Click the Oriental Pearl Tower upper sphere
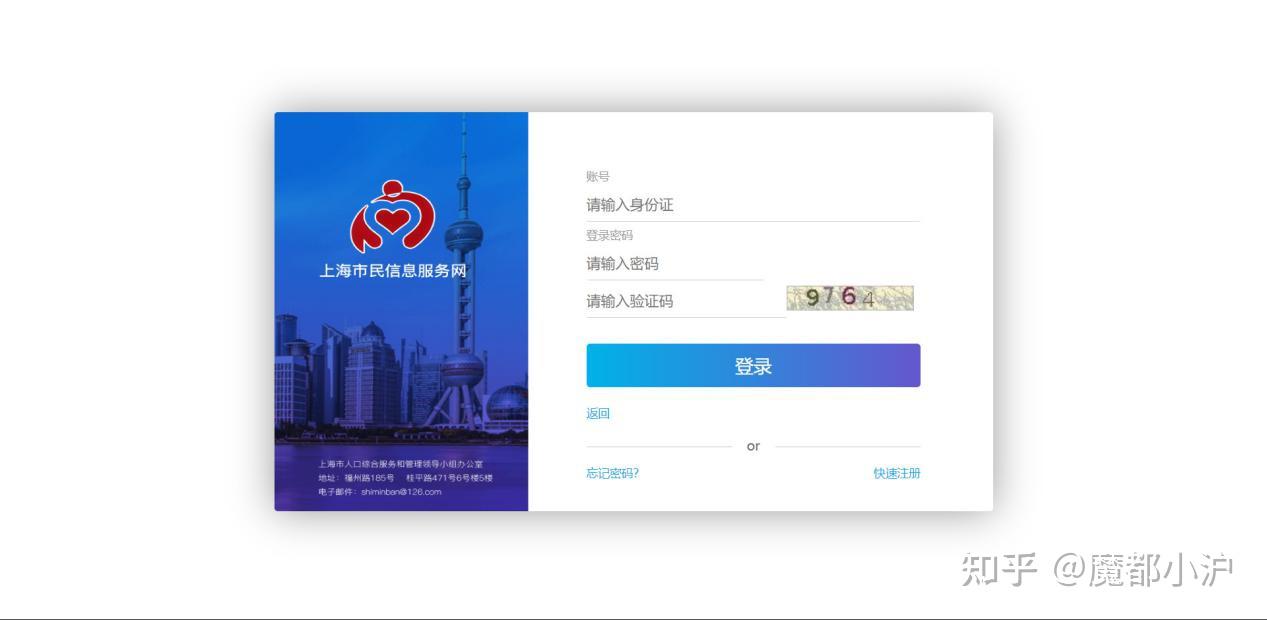The width and height of the screenshot is (1267, 620). pyautogui.click(x=463, y=237)
